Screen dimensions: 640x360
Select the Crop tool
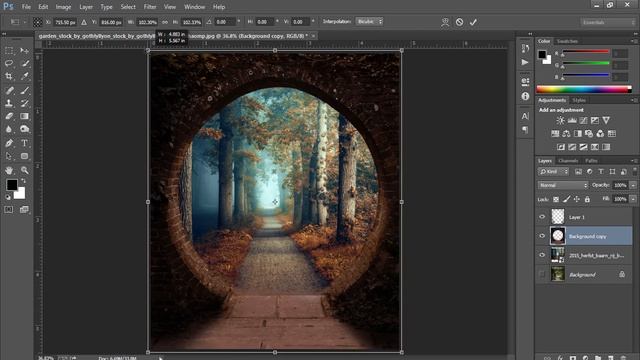tap(9, 76)
